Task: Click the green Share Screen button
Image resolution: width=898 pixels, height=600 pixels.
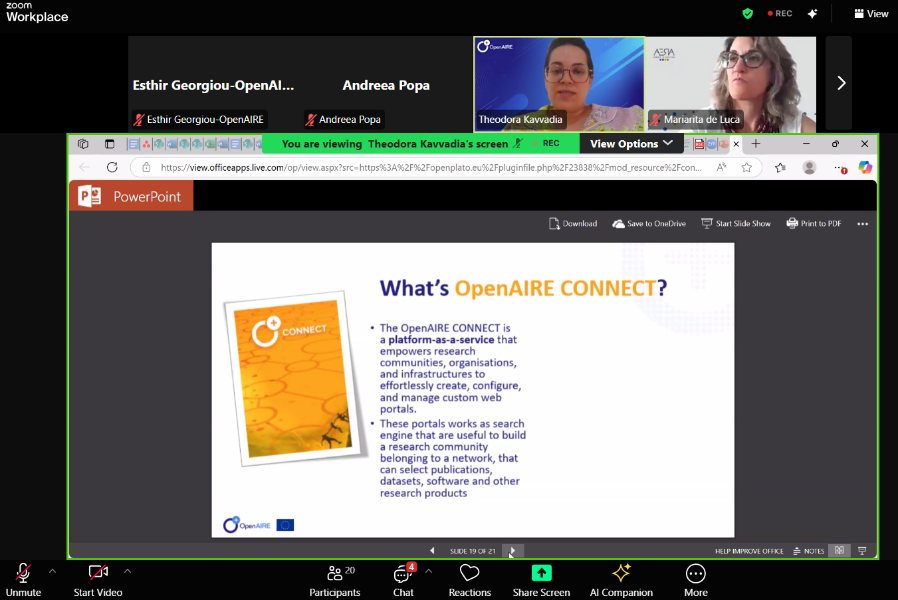Action: coord(541,580)
